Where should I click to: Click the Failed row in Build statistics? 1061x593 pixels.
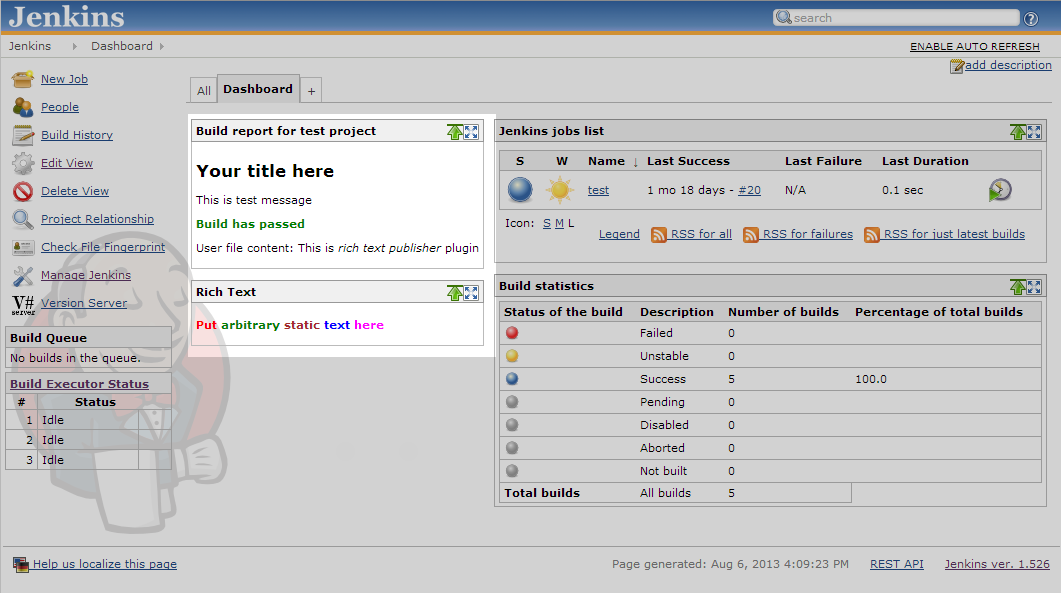[x=771, y=333]
